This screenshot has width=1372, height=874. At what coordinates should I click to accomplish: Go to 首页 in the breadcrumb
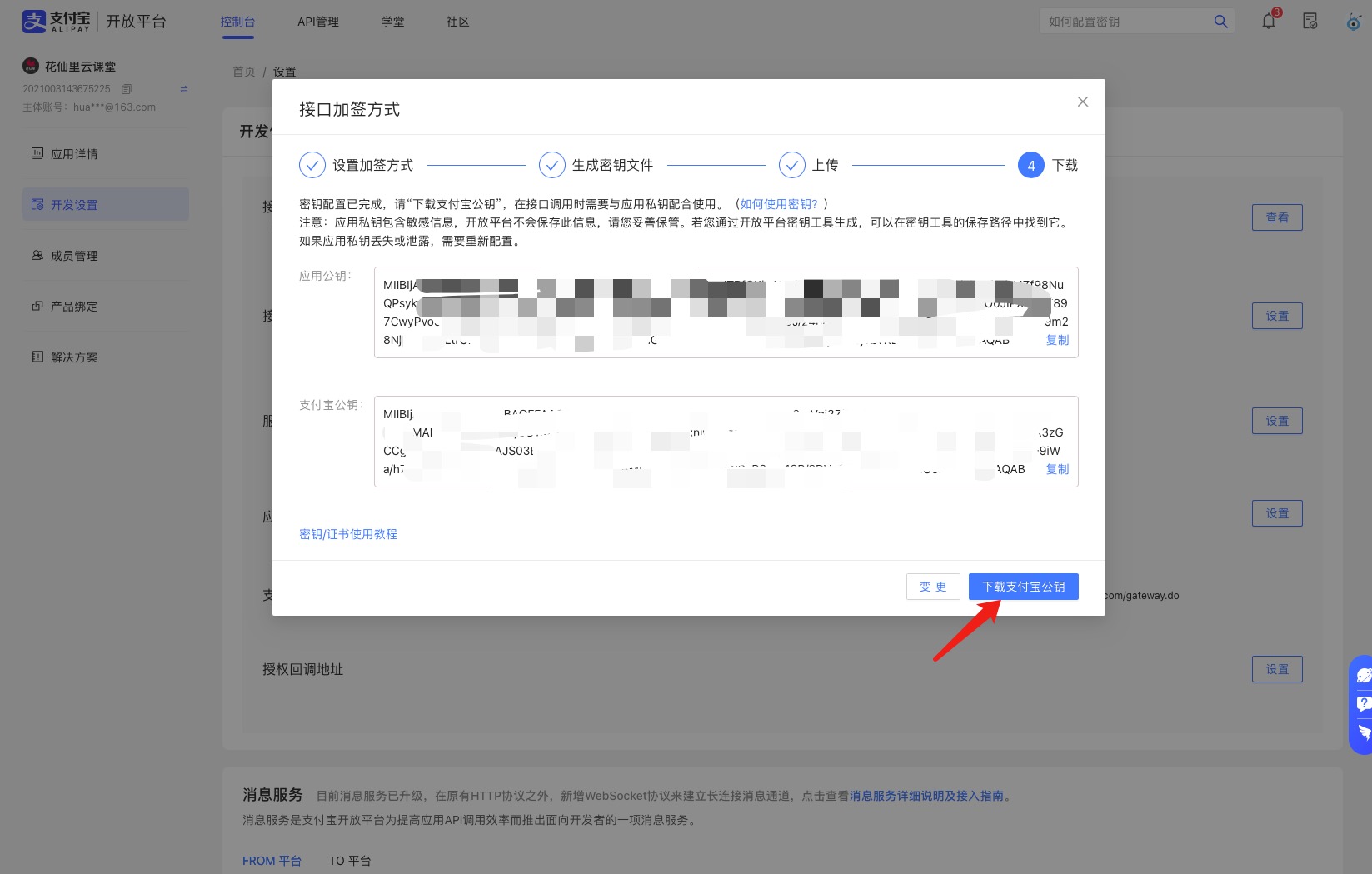click(244, 72)
